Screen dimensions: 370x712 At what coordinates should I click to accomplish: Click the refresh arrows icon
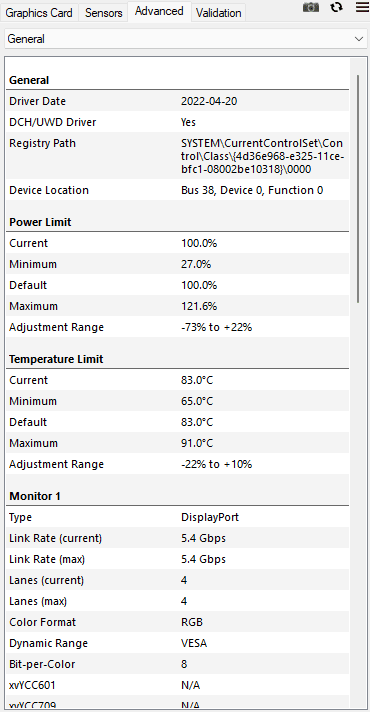coord(336,7)
